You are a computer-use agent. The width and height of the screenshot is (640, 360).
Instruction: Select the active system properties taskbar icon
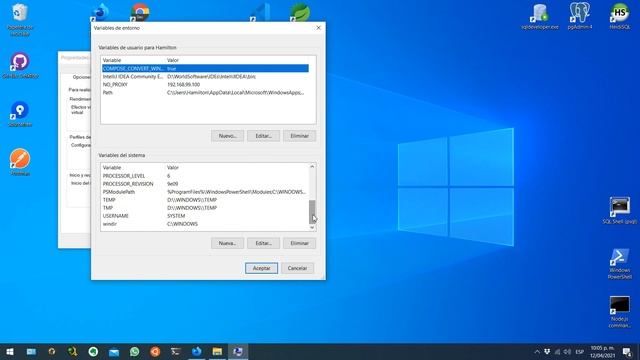(x=238, y=351)
